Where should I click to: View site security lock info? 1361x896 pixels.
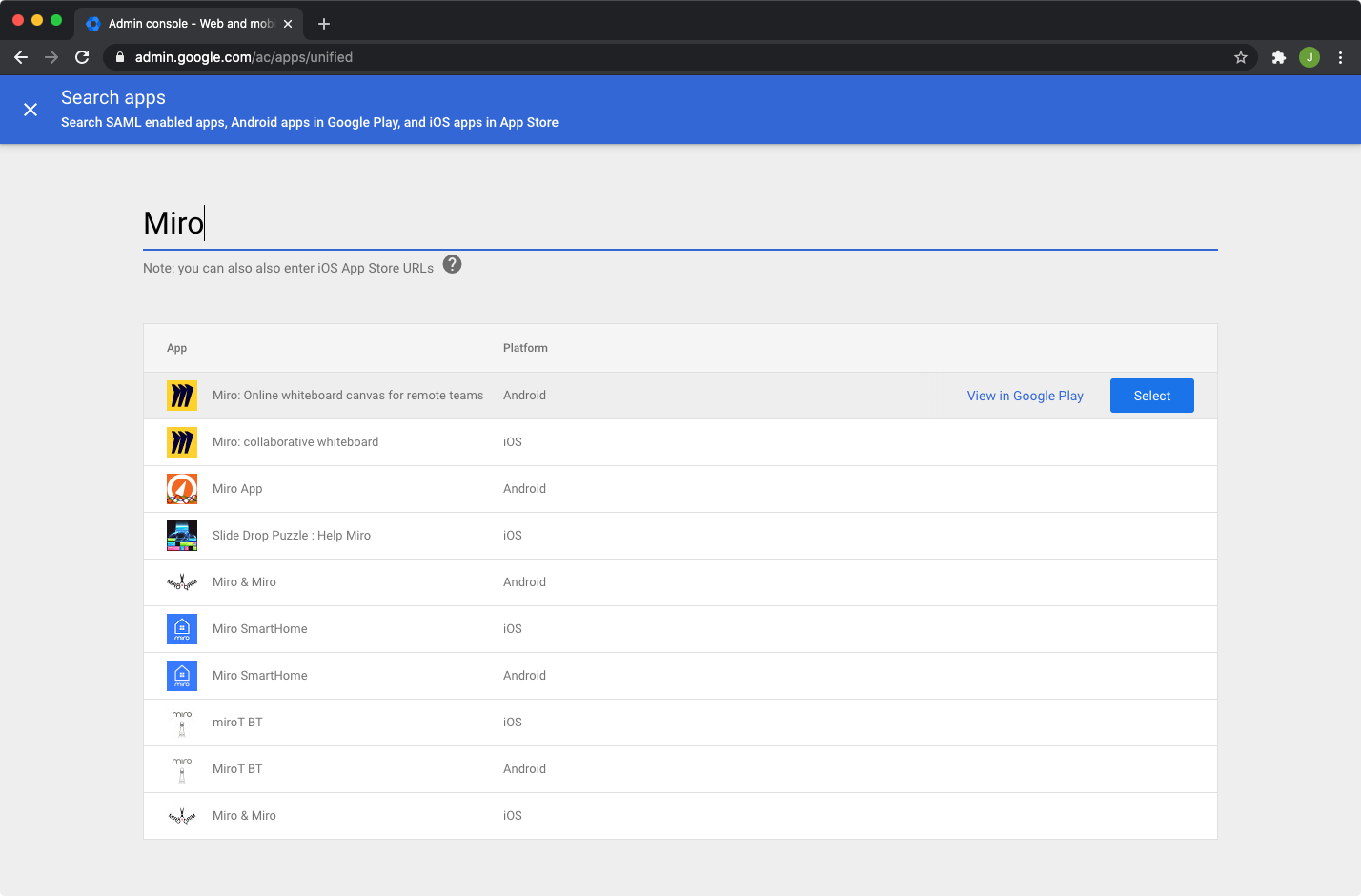[x=120, y=57]
